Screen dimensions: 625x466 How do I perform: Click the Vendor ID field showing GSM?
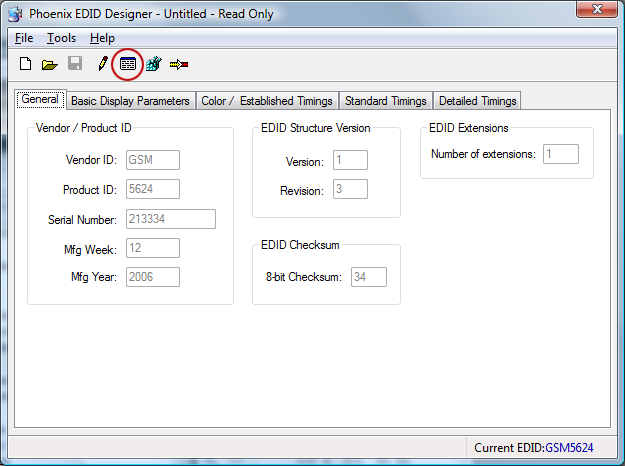(x=153, y=160)
